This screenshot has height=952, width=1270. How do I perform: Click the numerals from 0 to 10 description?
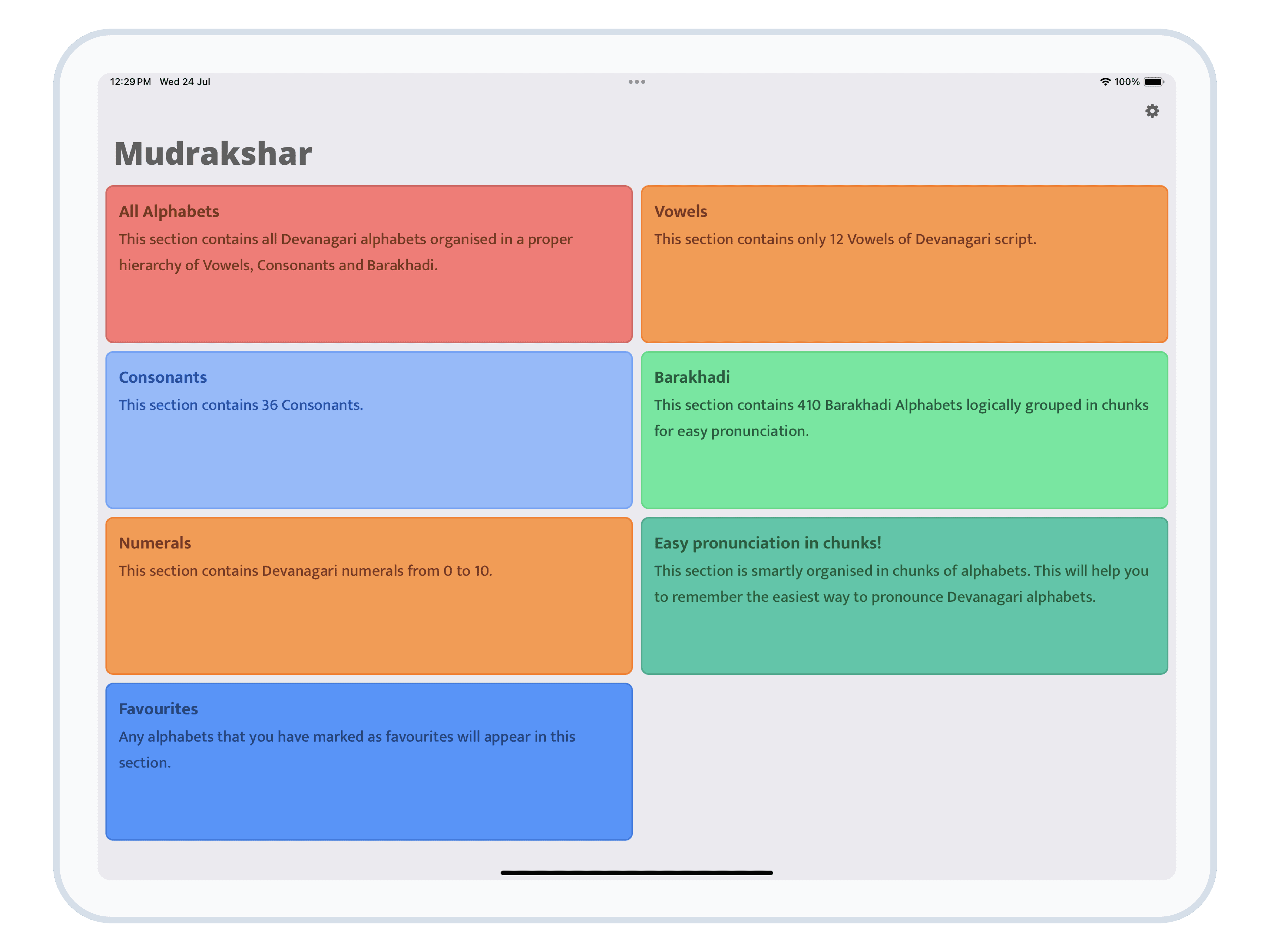tap(305, 571)
